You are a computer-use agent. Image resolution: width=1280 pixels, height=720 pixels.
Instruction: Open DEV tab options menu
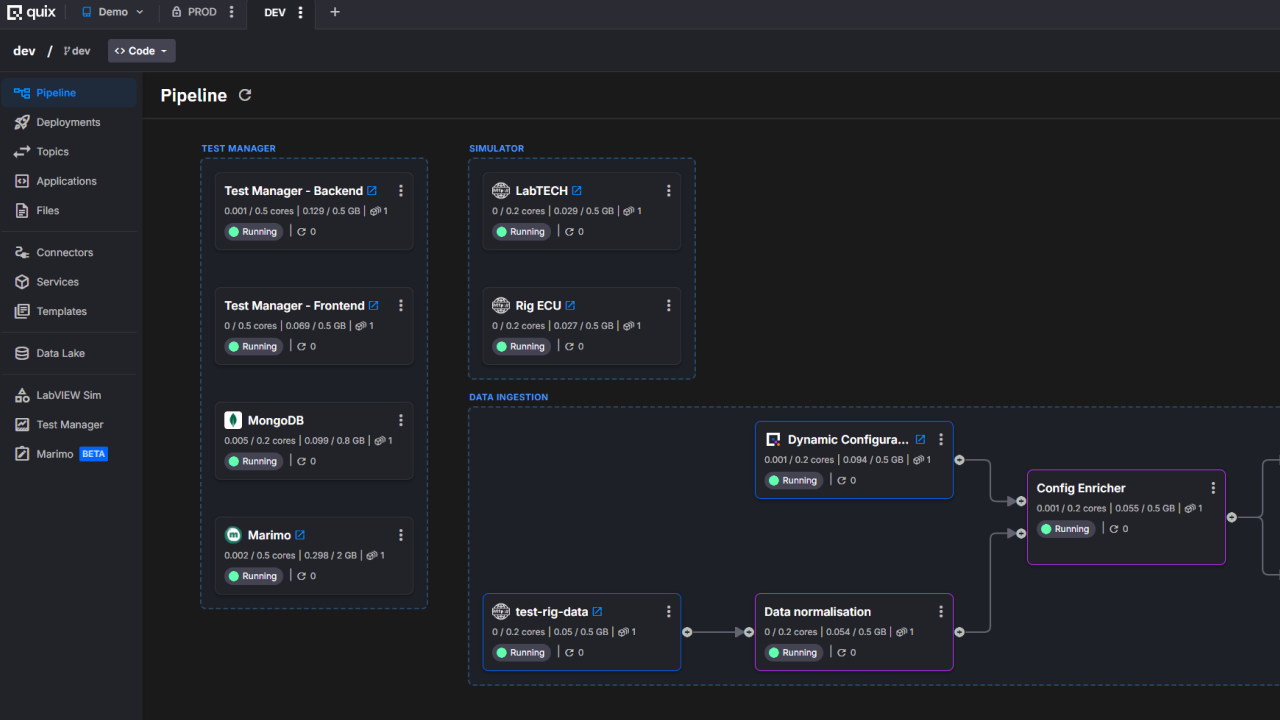click(x=300, y=12)
